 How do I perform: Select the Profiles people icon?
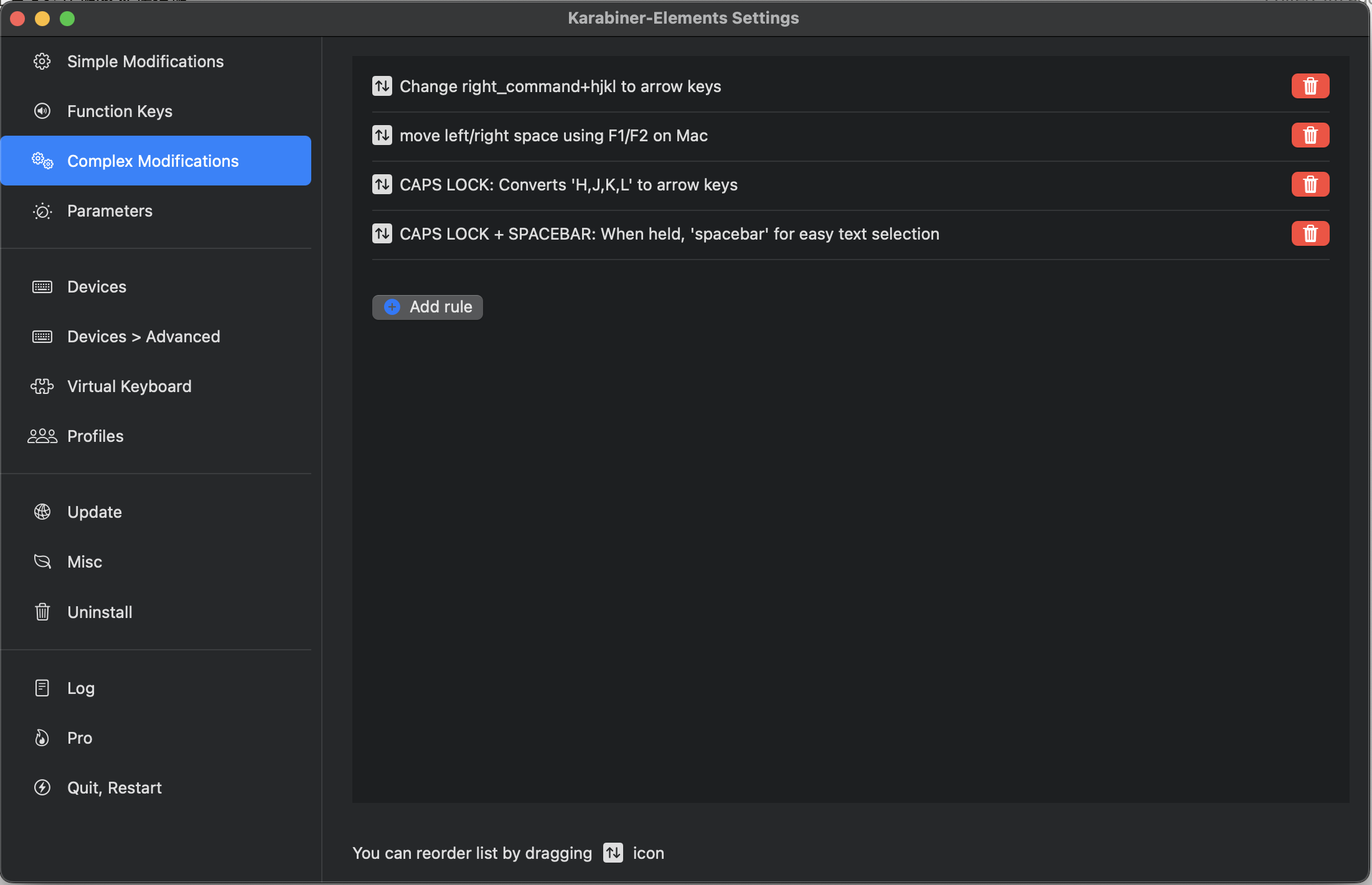(x=42, y=436)
